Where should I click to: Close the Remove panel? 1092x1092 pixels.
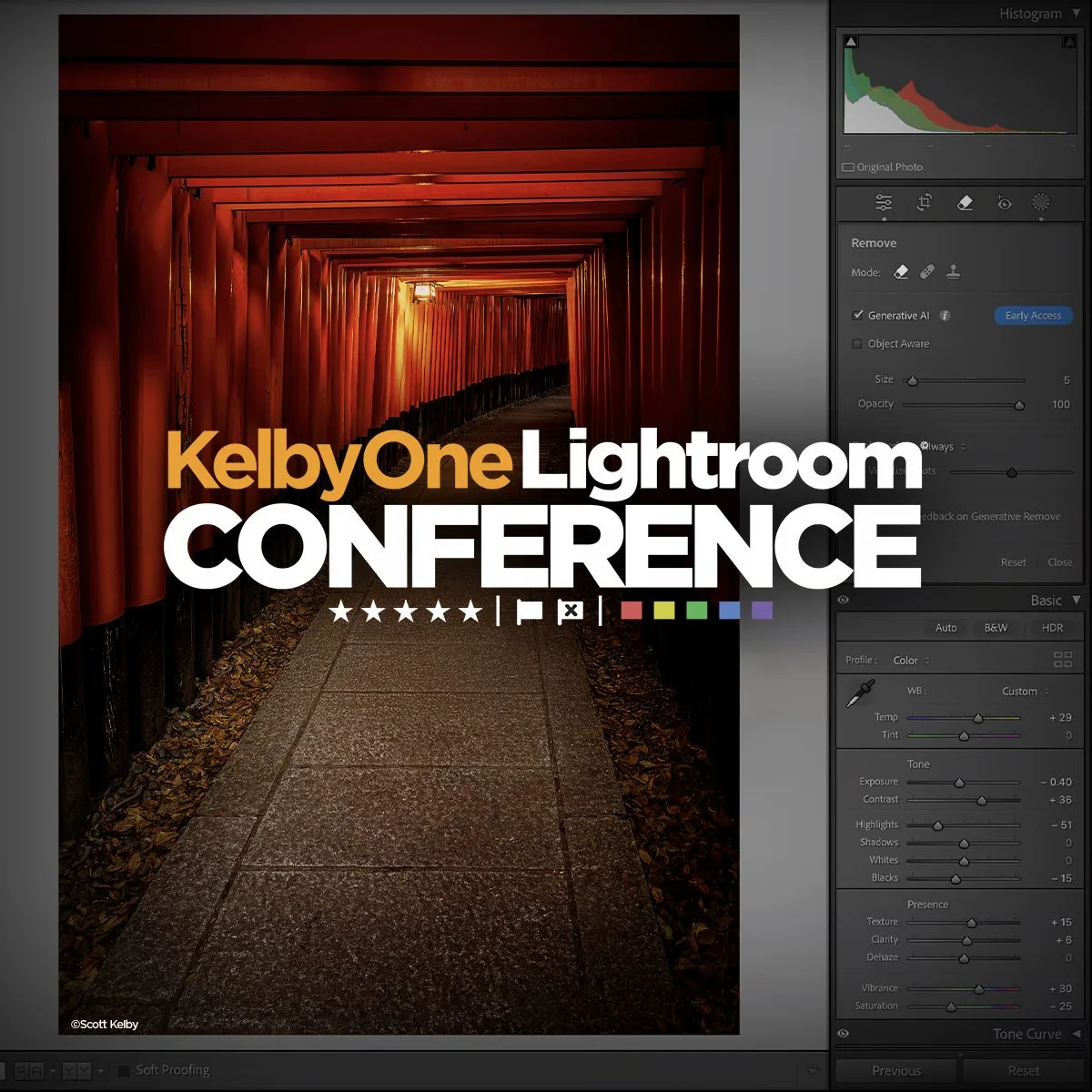click(1060, 562)
